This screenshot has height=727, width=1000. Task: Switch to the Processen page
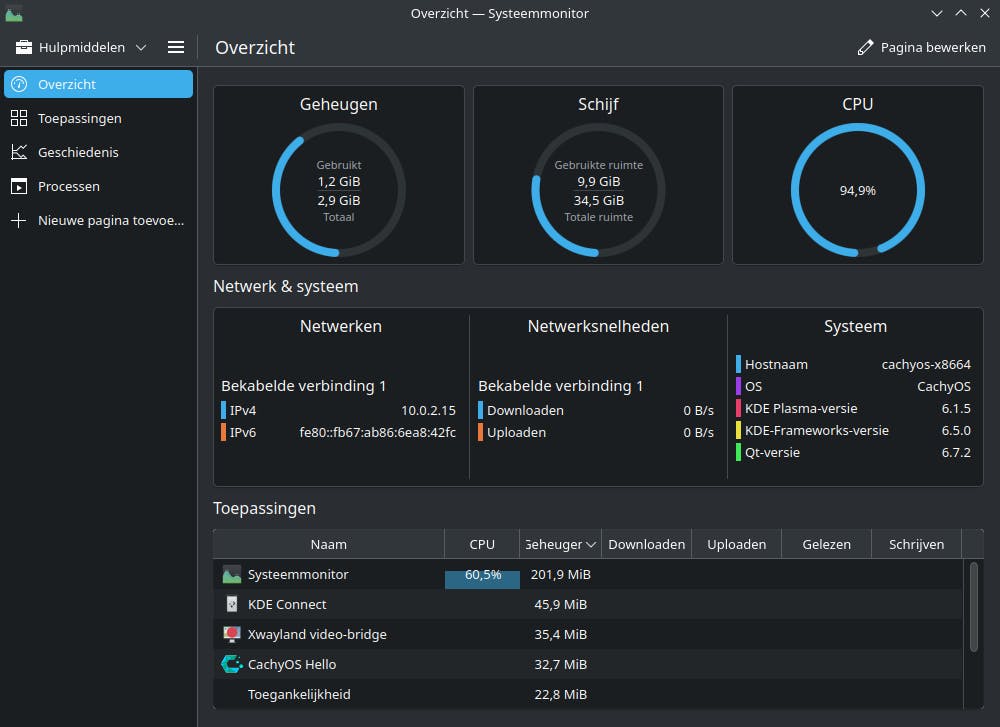[x=68, y=186]
